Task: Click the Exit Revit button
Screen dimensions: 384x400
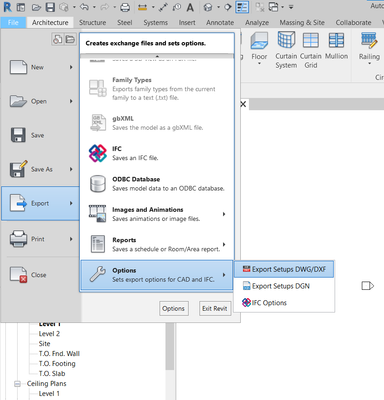Action: [215, 308]
